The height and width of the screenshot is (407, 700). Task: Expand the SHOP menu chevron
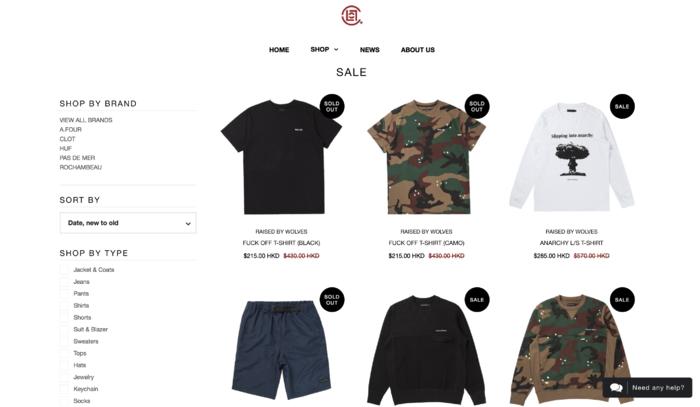[336, 50]
